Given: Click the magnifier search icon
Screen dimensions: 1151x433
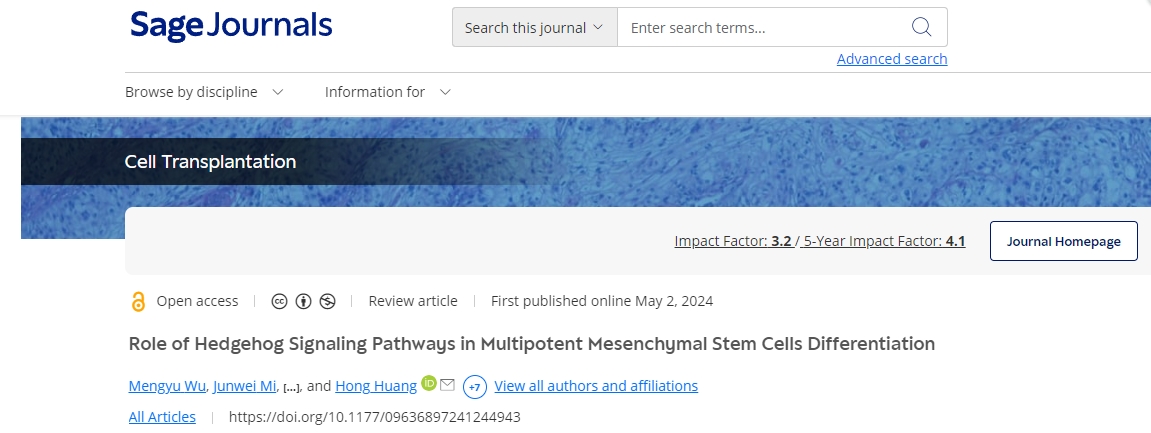Looking at the screenshot, I should coord(921,27).
